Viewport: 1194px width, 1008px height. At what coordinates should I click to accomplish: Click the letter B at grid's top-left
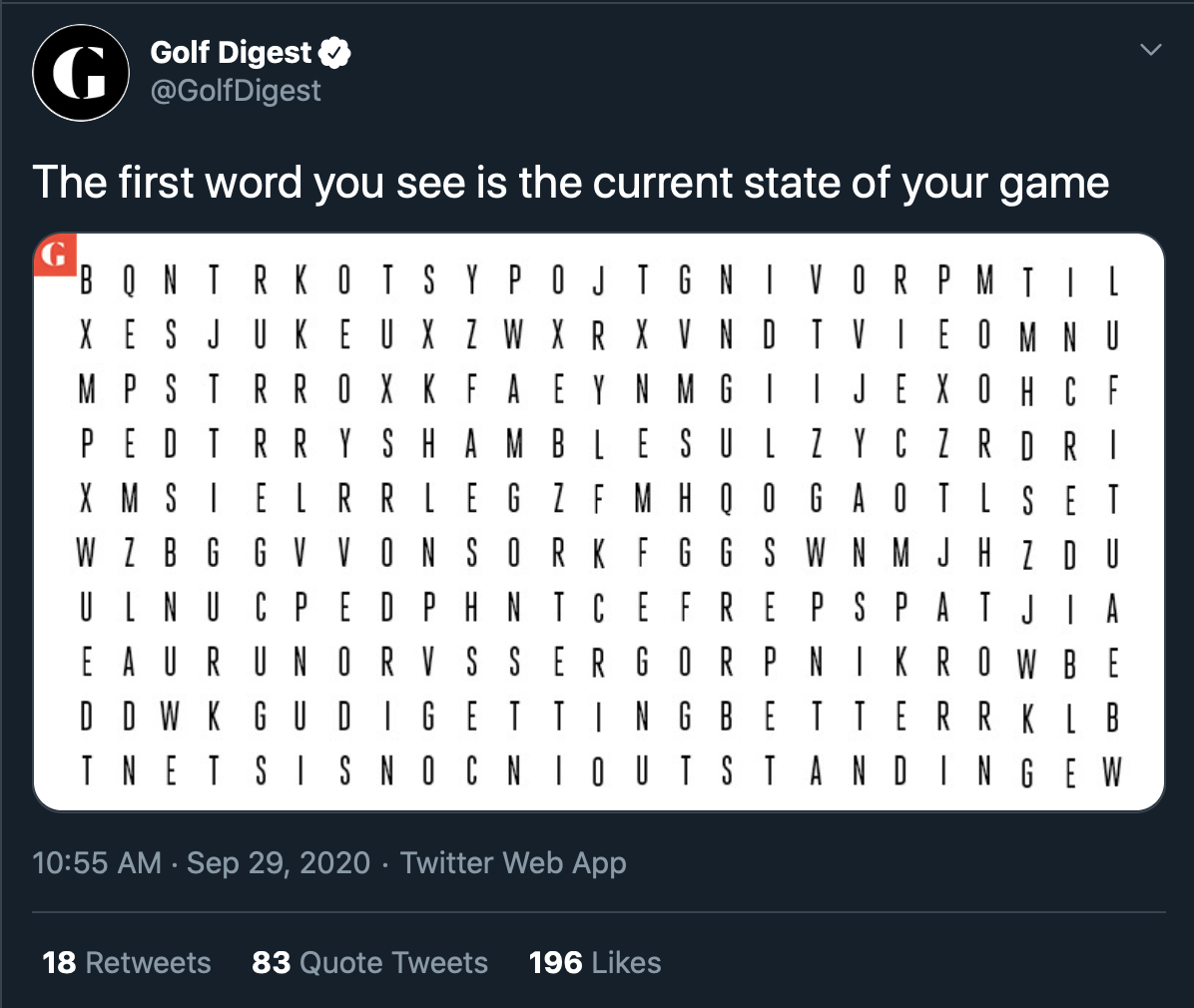[87, 280]
